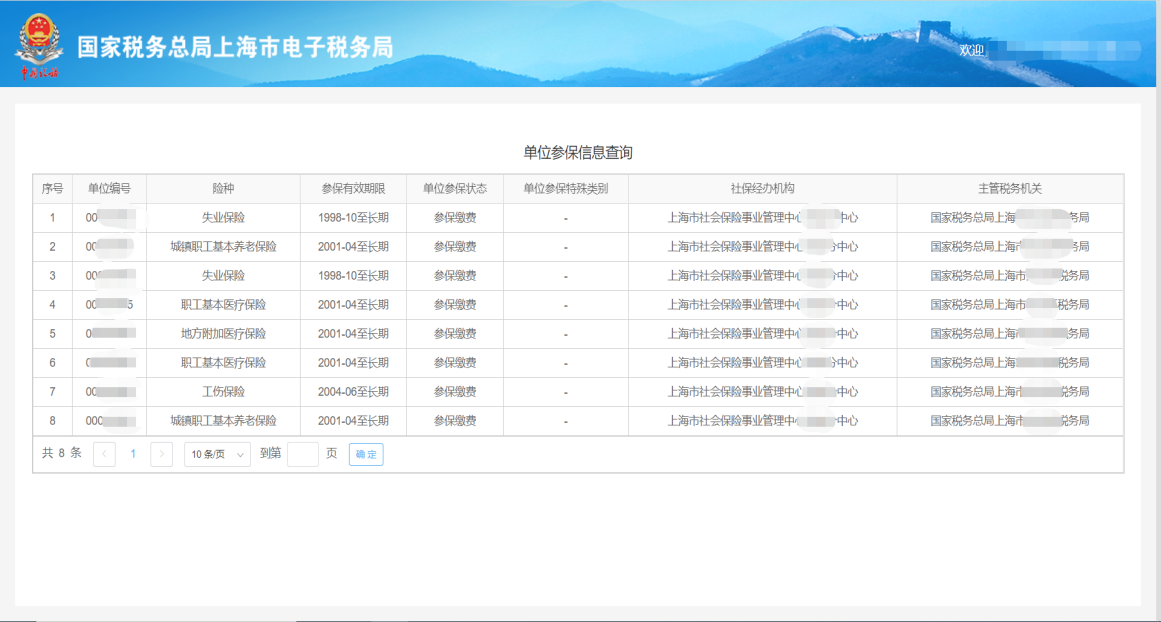This screenshot has height=622, width=1161.
Task: Click the 单位参保特殊类别 column header
Action: click(x=565, y=189)
